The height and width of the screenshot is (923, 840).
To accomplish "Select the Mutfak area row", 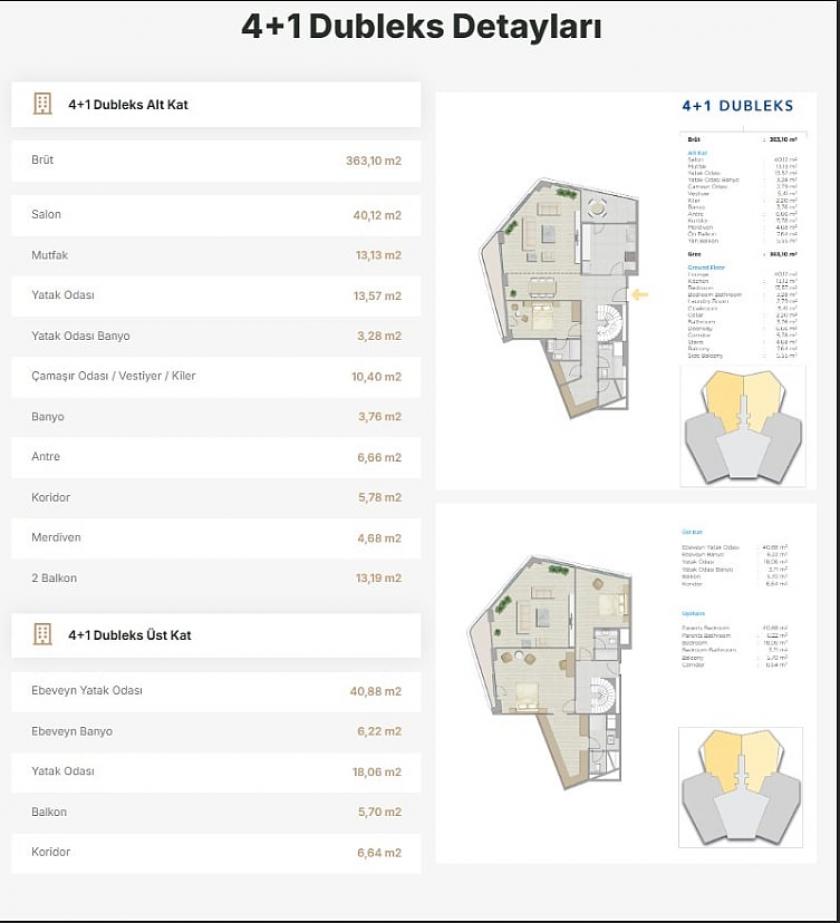I will [215, 255].
